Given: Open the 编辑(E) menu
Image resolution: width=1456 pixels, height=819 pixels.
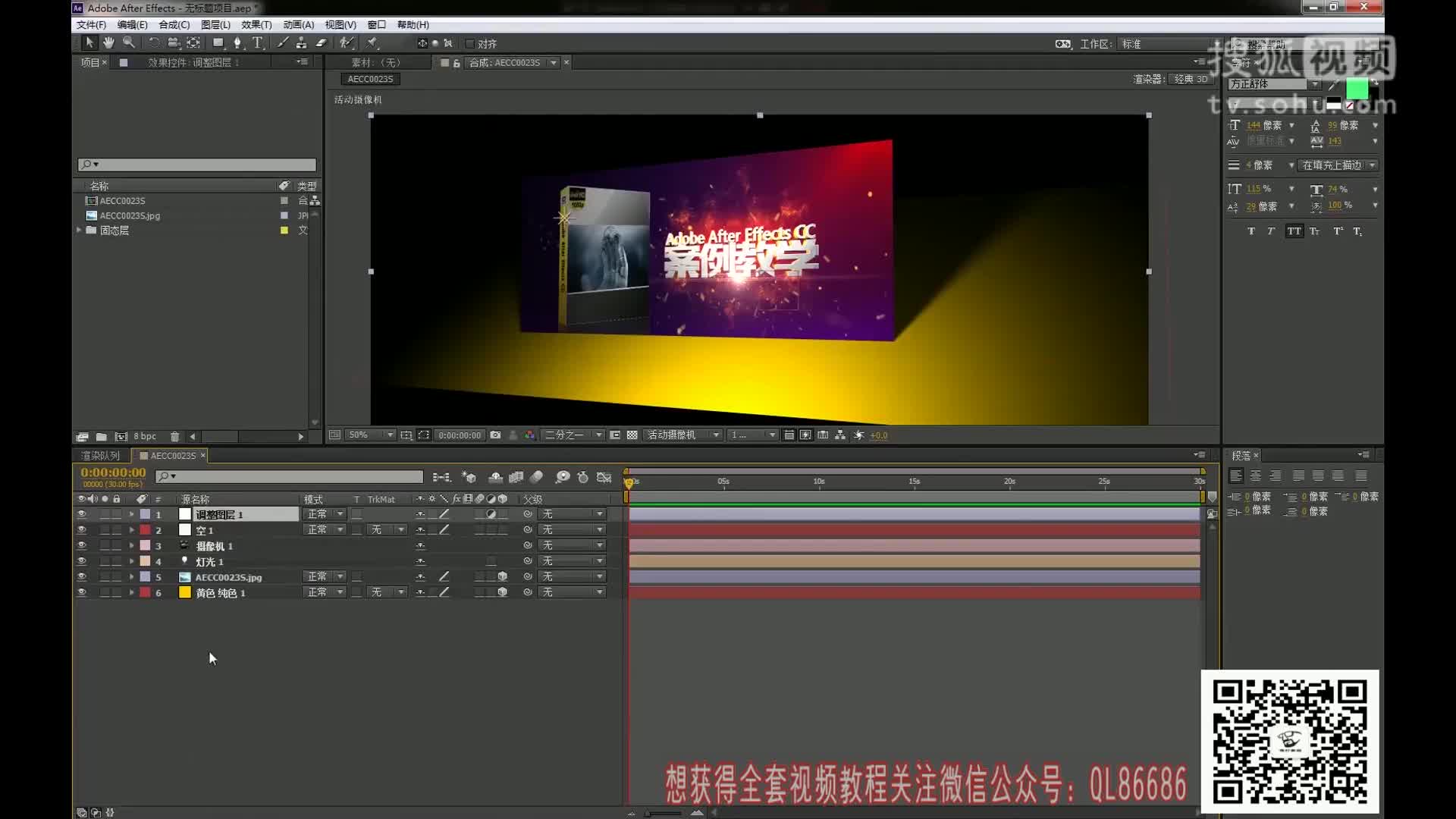Looking at the screenshot, I should 132,25.
